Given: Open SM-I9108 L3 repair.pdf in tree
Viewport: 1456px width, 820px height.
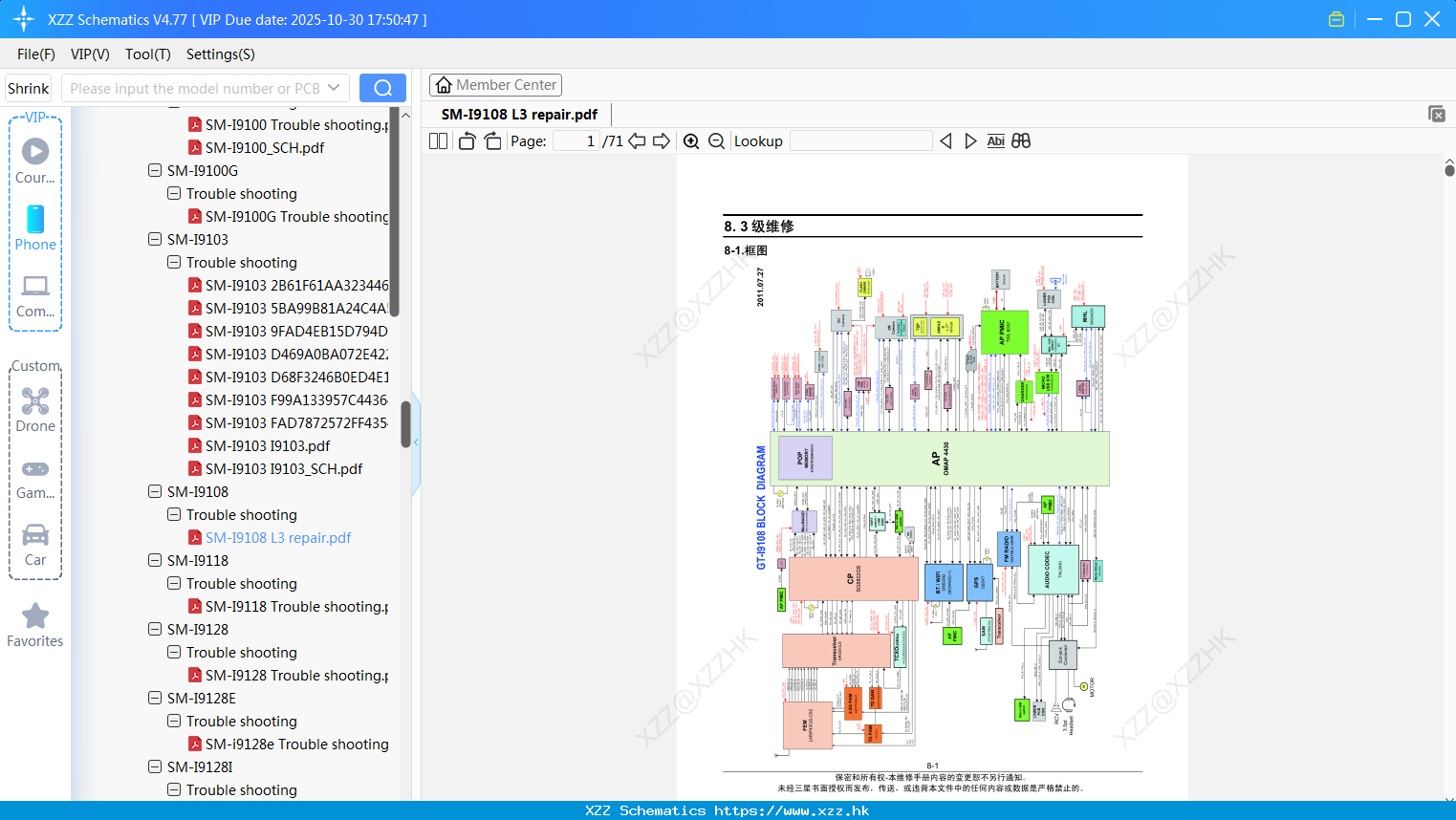Looking at the screenshot, I should (x=278, y=538).
